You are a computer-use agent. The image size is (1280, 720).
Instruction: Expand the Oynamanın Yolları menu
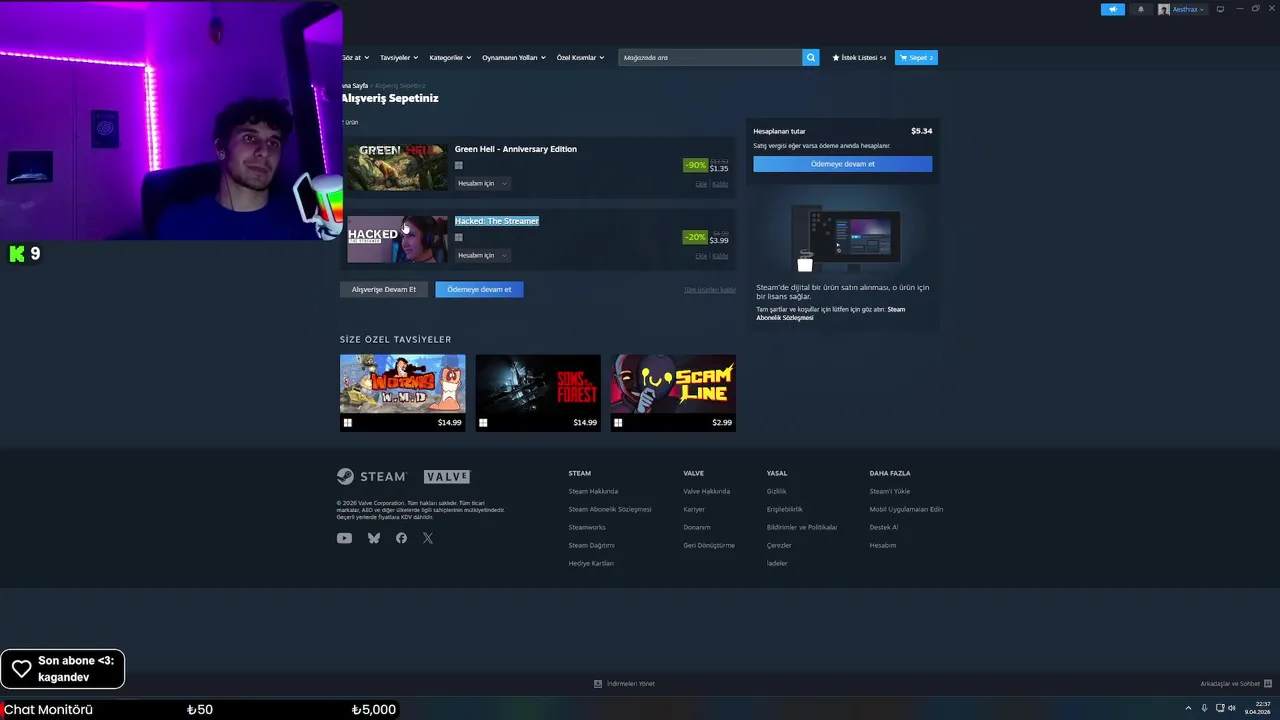point(514,57)
